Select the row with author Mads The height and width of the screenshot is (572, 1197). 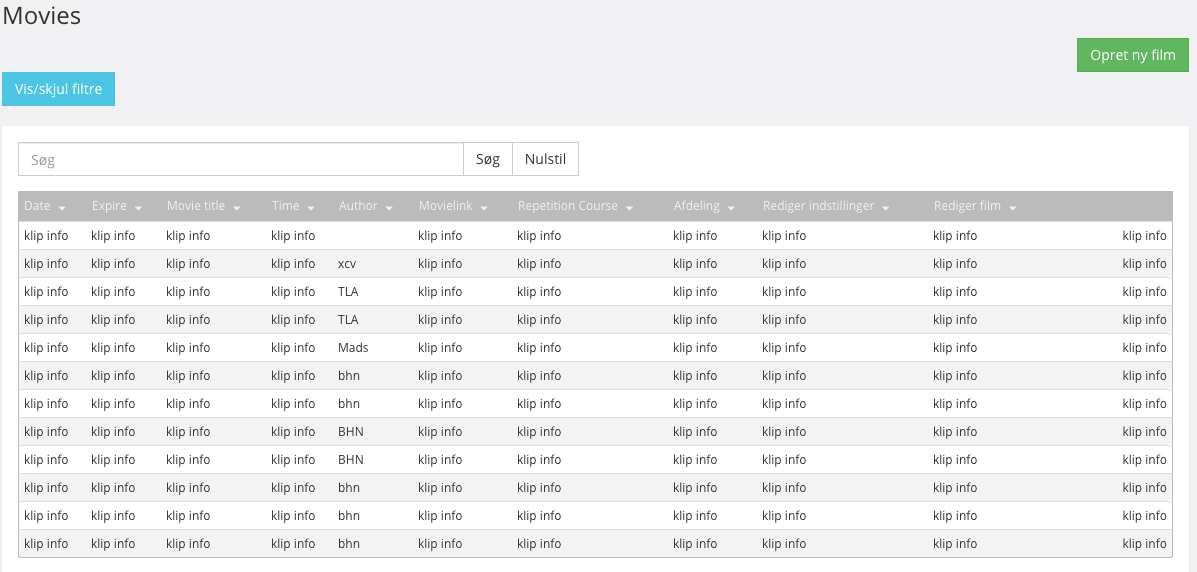[x=595, y=347]
